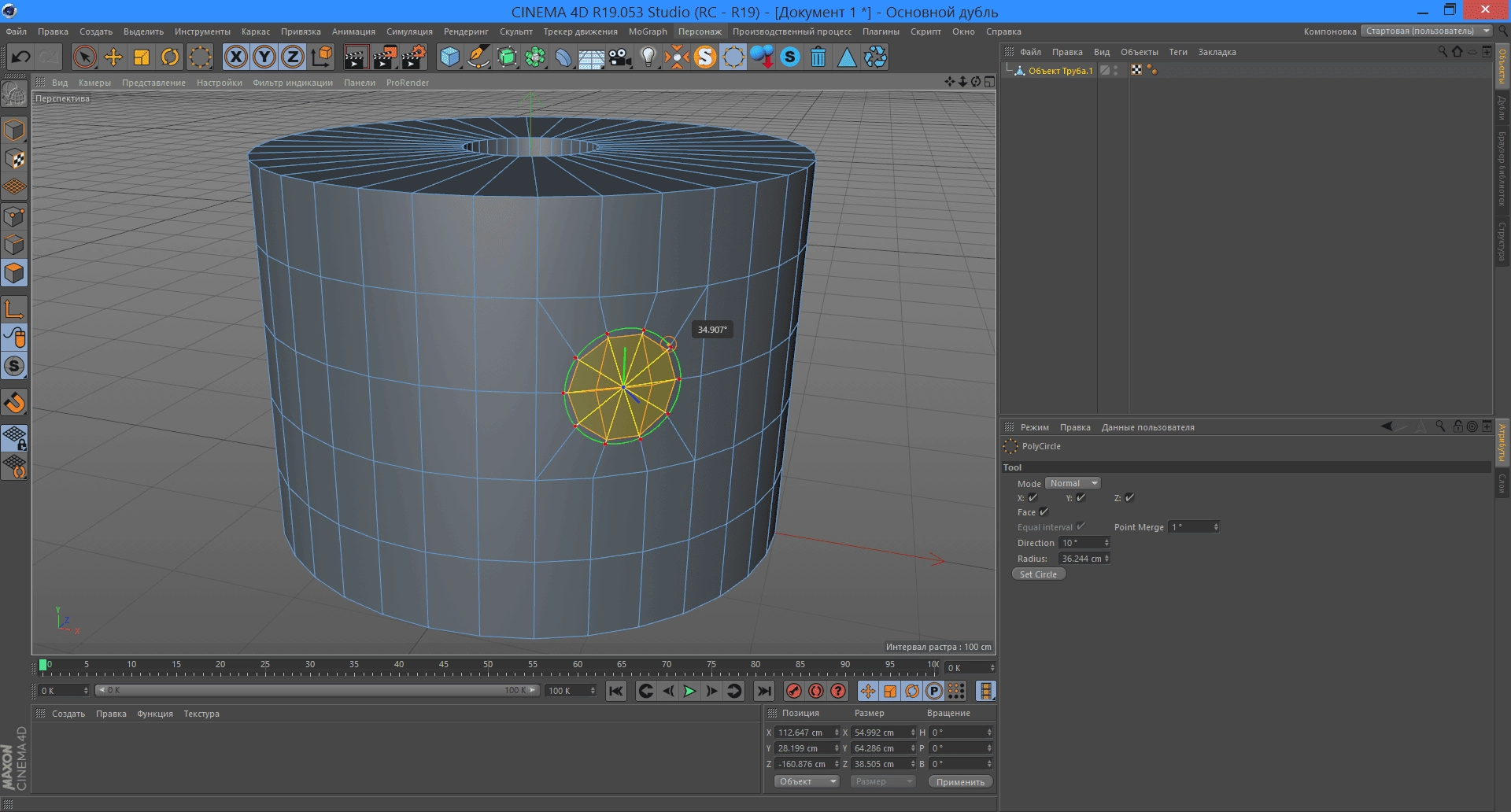The width and height of the screenshot is (1511, 812).
Task: Toggle X axis lock button
Action: (236, 57)
